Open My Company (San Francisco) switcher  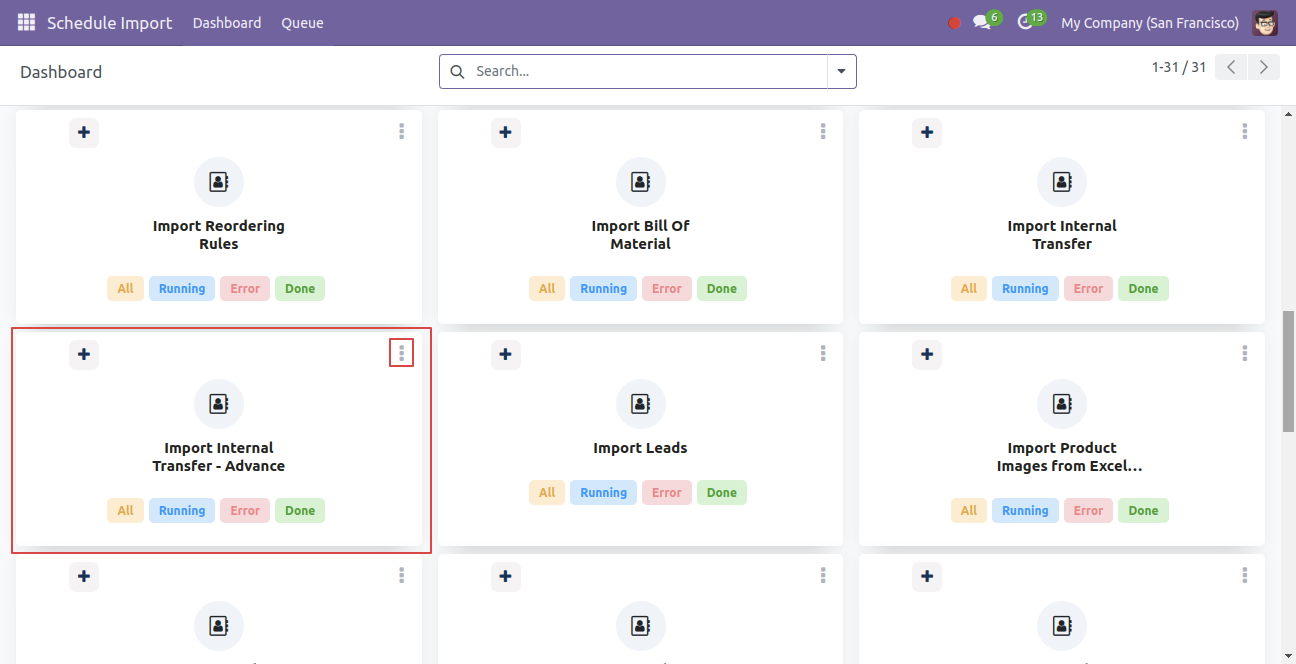[x=1150, y=23]
